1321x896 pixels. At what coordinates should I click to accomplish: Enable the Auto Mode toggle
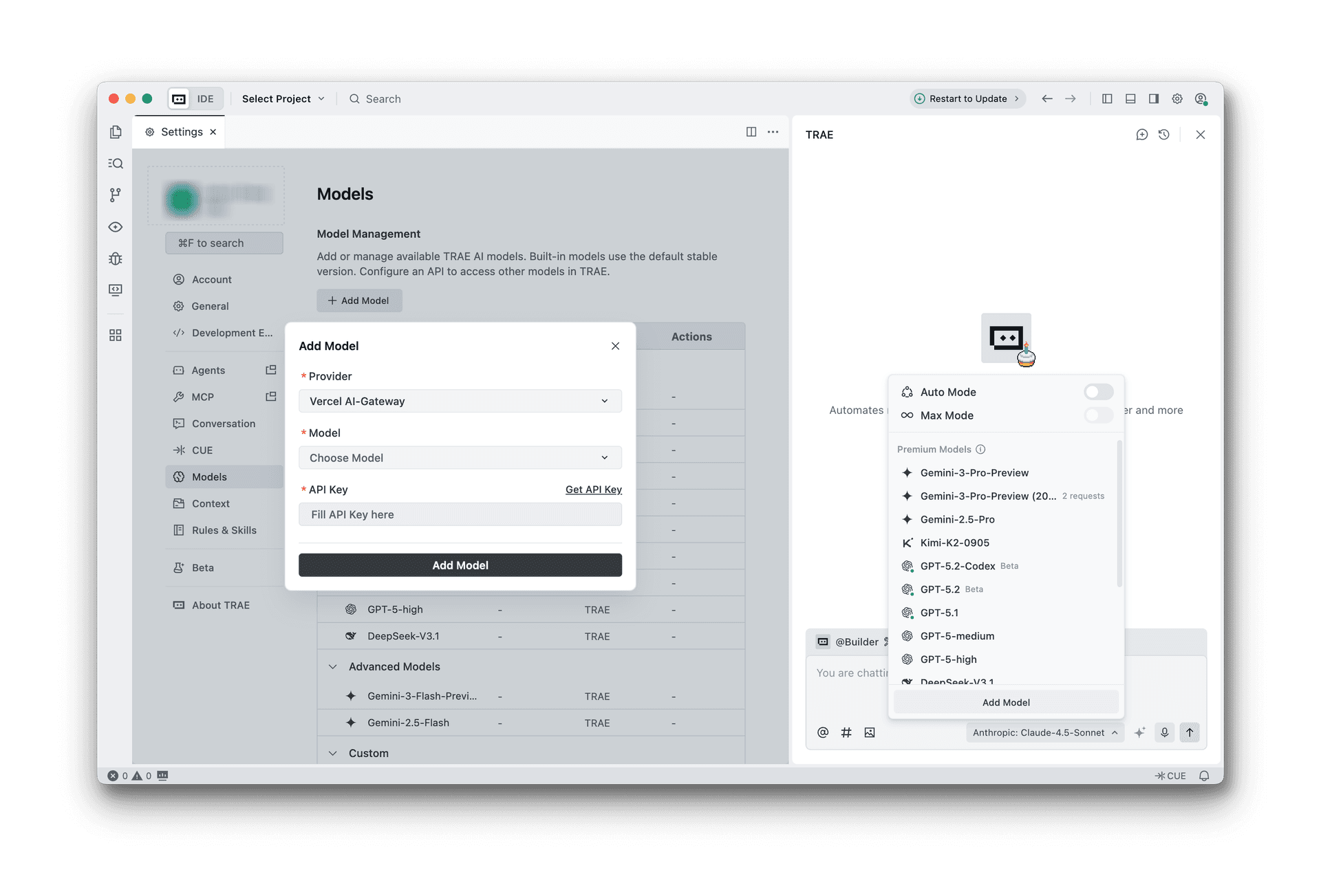click(x=1098, y=392)
